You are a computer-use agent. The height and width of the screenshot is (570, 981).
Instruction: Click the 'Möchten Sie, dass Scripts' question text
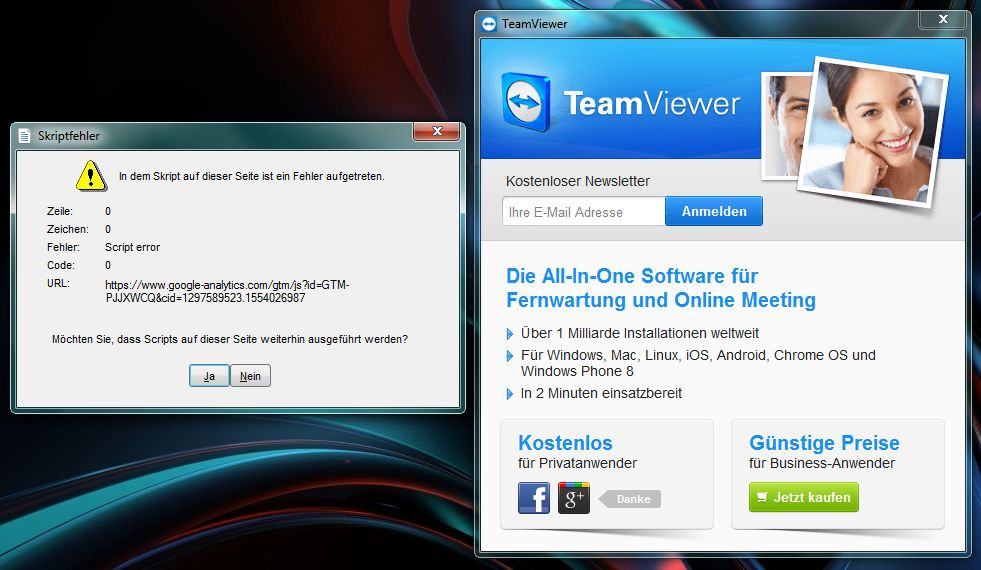[230, 339]
